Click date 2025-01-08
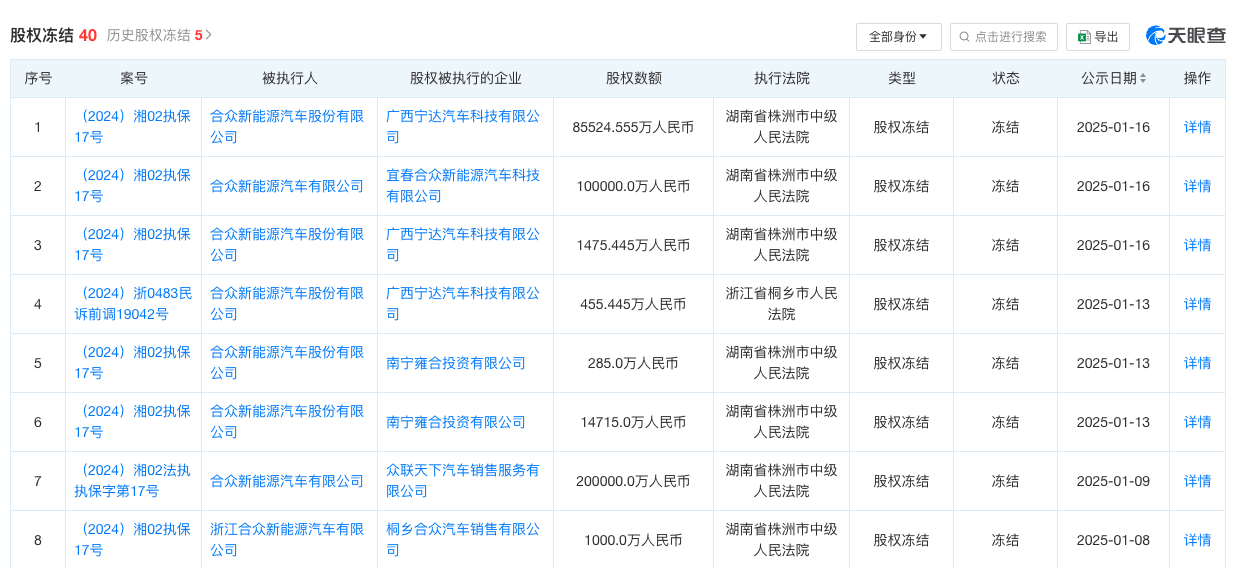 (x=1113, y=540)
